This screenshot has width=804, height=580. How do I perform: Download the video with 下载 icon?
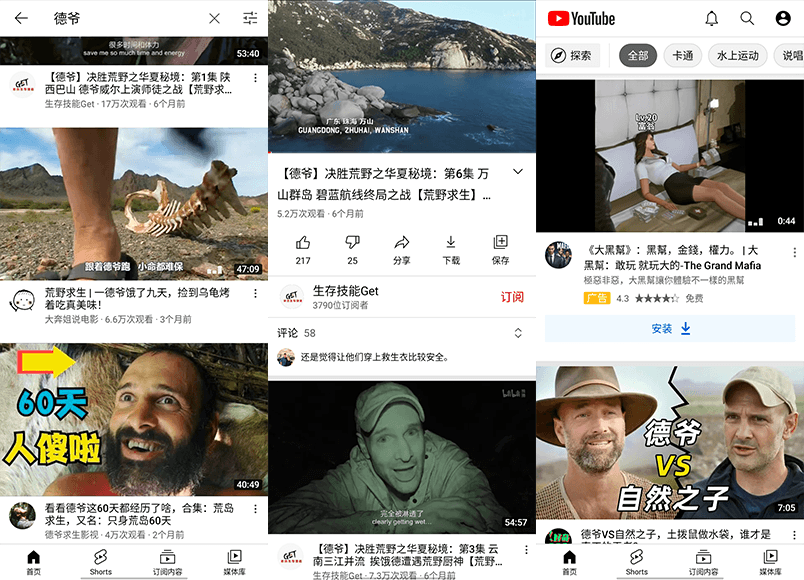pyautogui.click(x=451, y=250)
